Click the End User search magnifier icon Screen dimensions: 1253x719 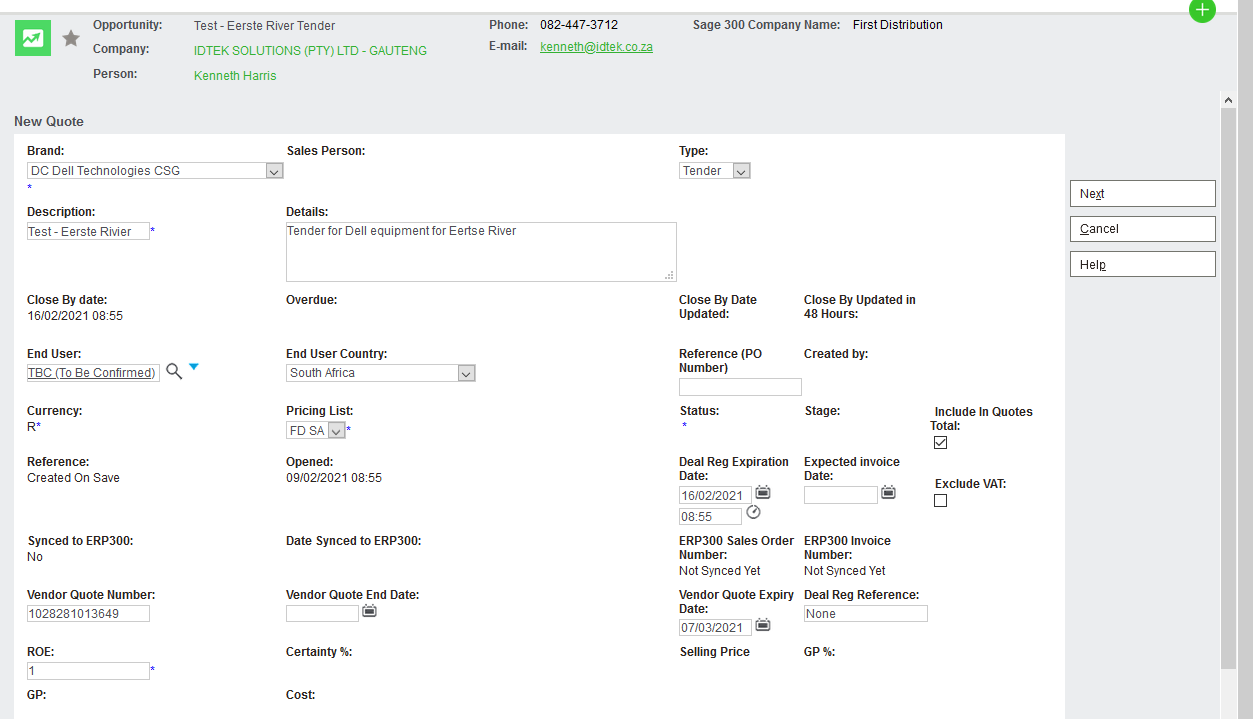coord(174,371)
